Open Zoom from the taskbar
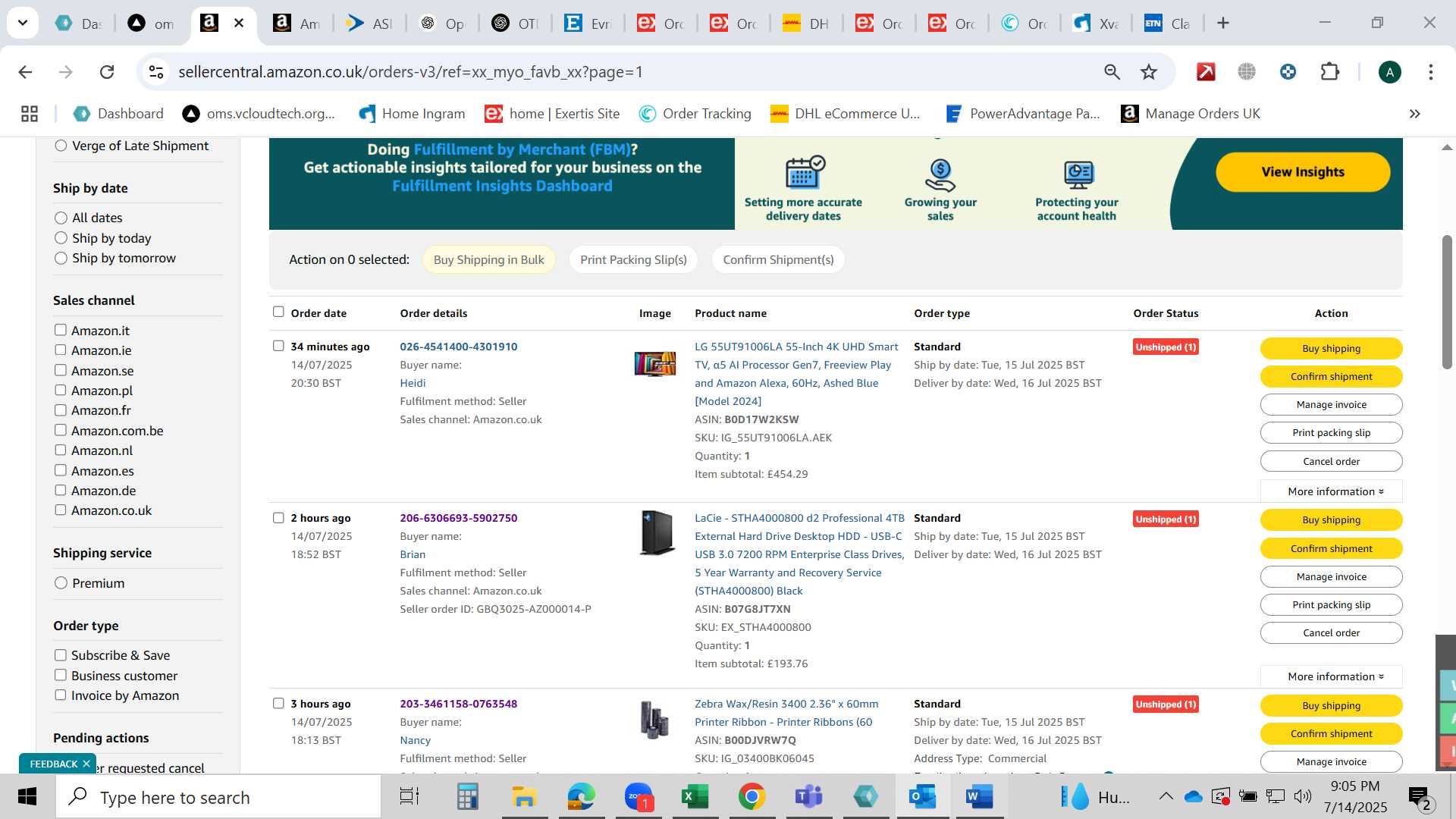Screen dimensions: 1456x819 [639, 797]
